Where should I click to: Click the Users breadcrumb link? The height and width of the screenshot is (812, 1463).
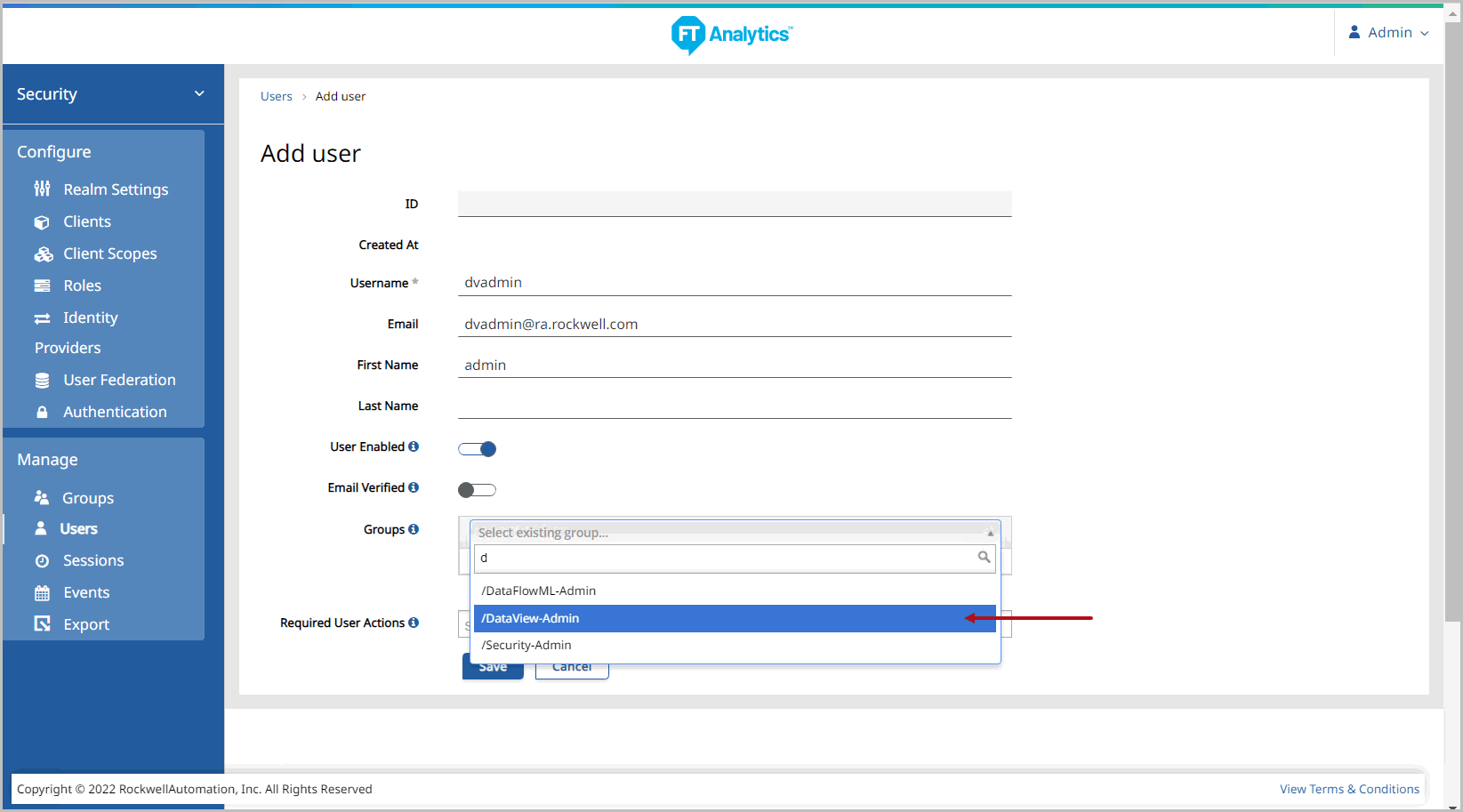click(277, 96)
